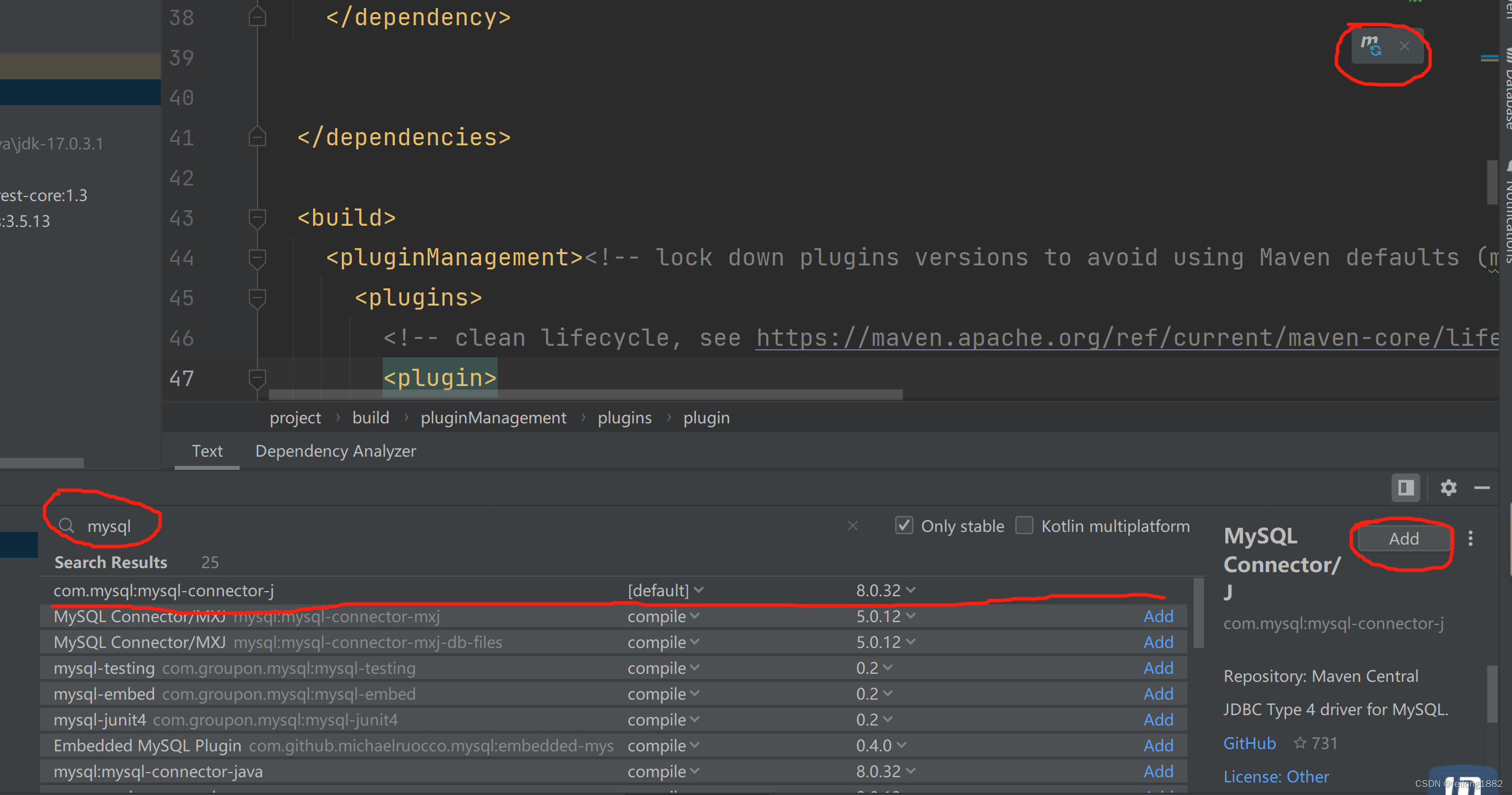Select project in the breadcrumb
The image size is (1512, 795).
[295, 418]
